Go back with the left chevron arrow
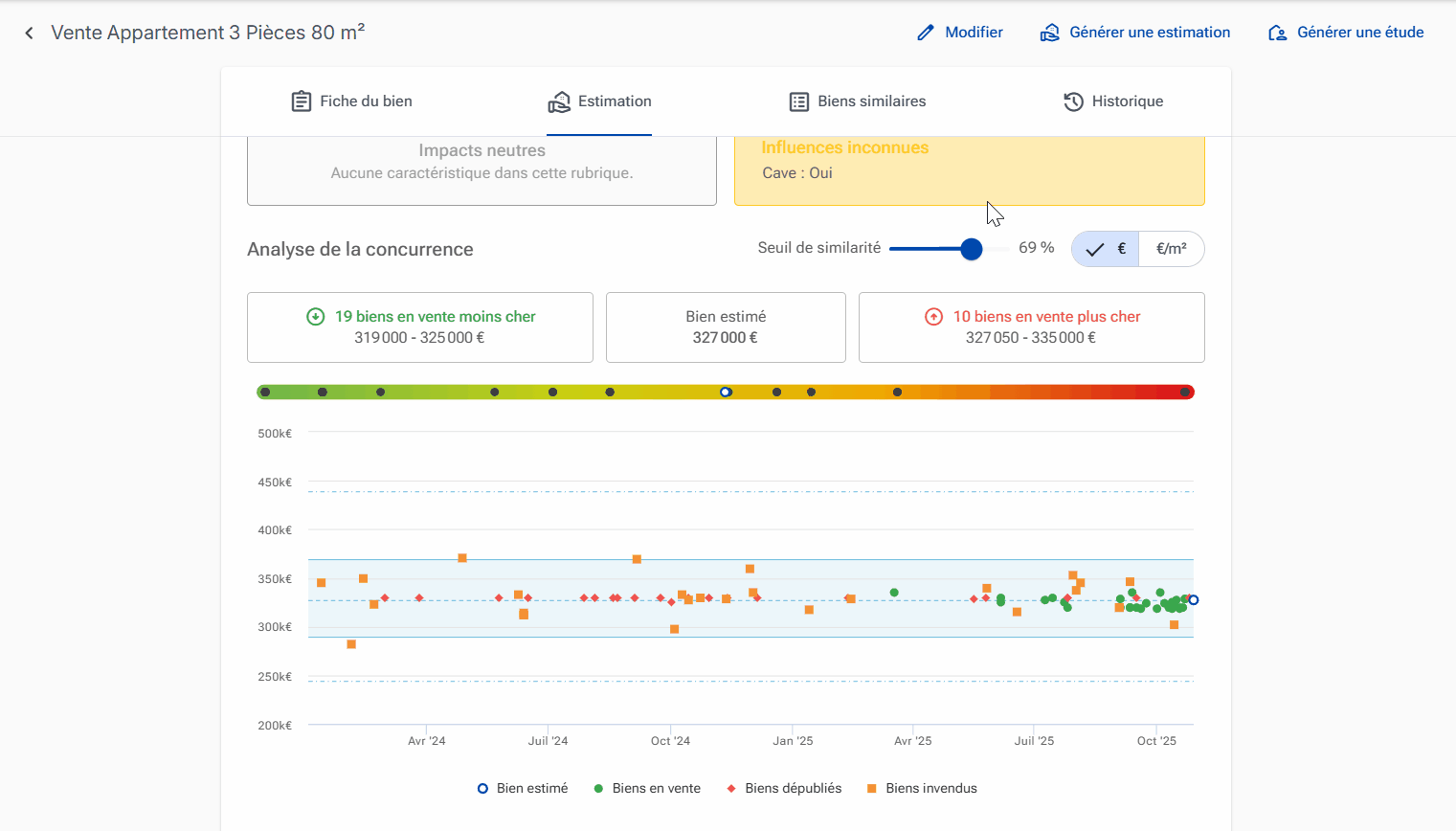 point(29,34)
